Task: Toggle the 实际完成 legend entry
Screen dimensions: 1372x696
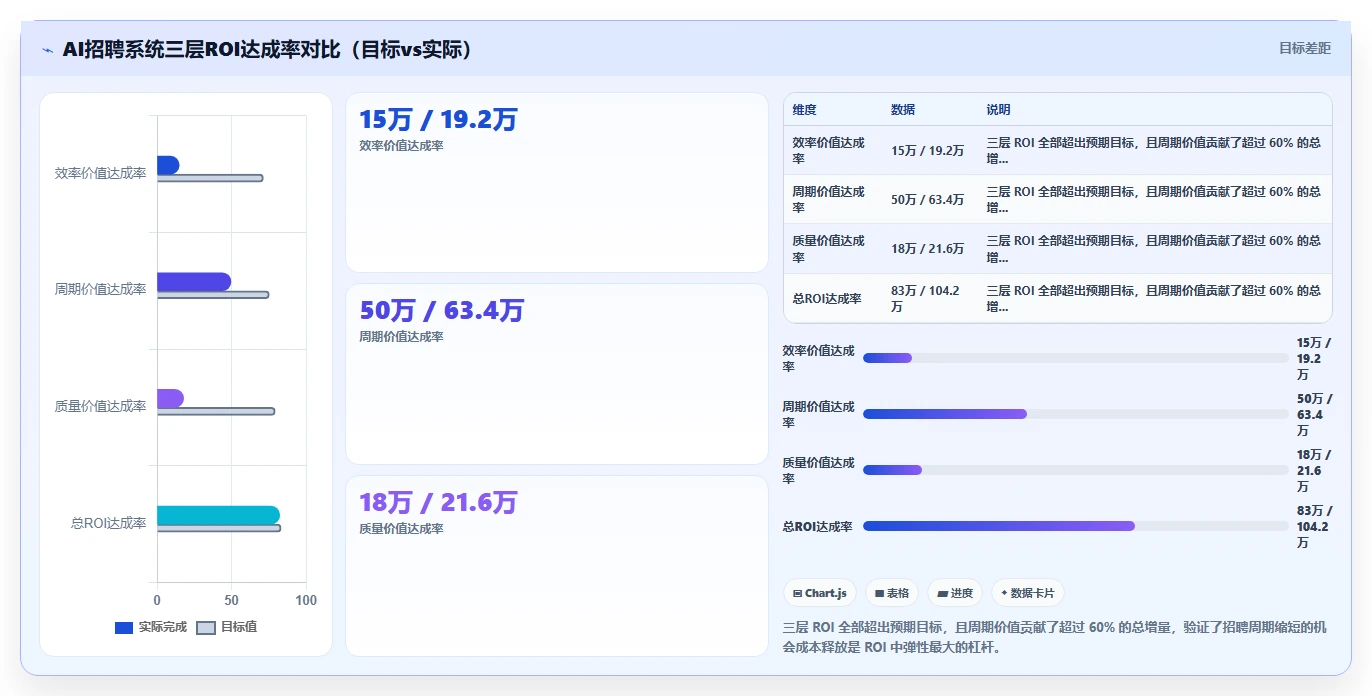Action: pyautogui.click(x=151, y=627)
